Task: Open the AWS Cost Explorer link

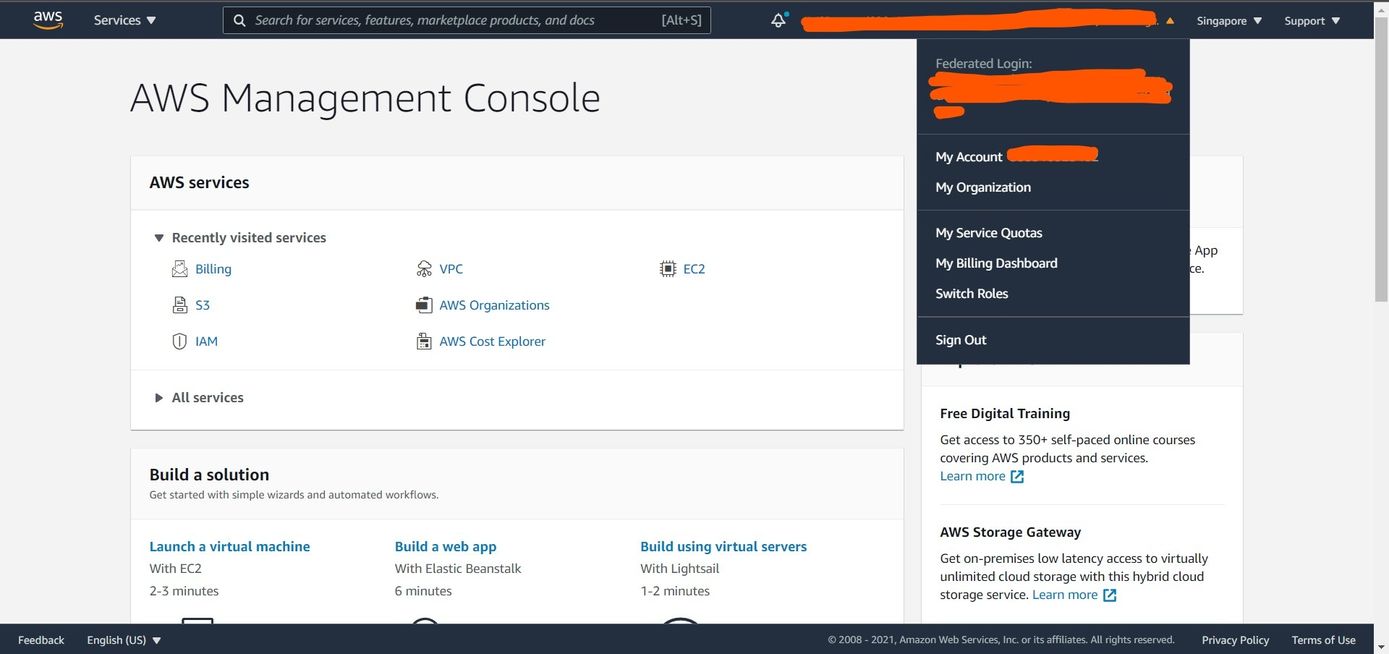Action: tap(492, 341)
